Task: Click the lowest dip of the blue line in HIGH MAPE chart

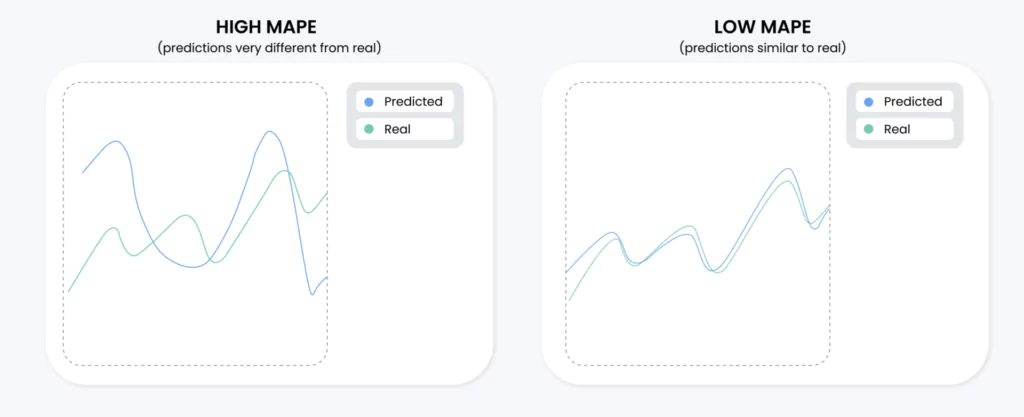Action: coord(313,294)
